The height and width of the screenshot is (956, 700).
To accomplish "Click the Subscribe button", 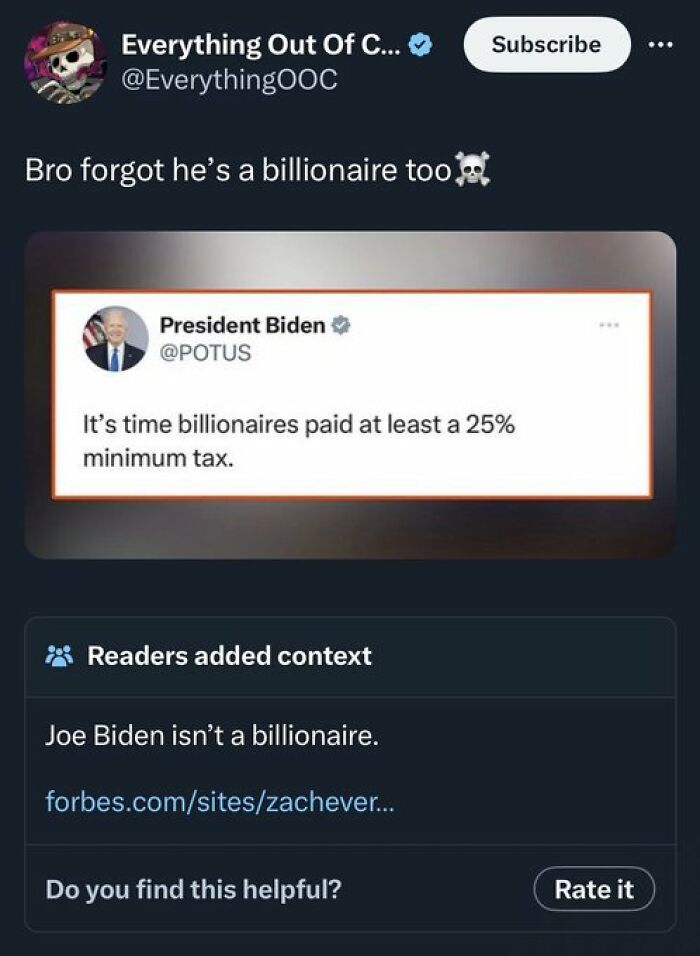I will click(546, 44).
